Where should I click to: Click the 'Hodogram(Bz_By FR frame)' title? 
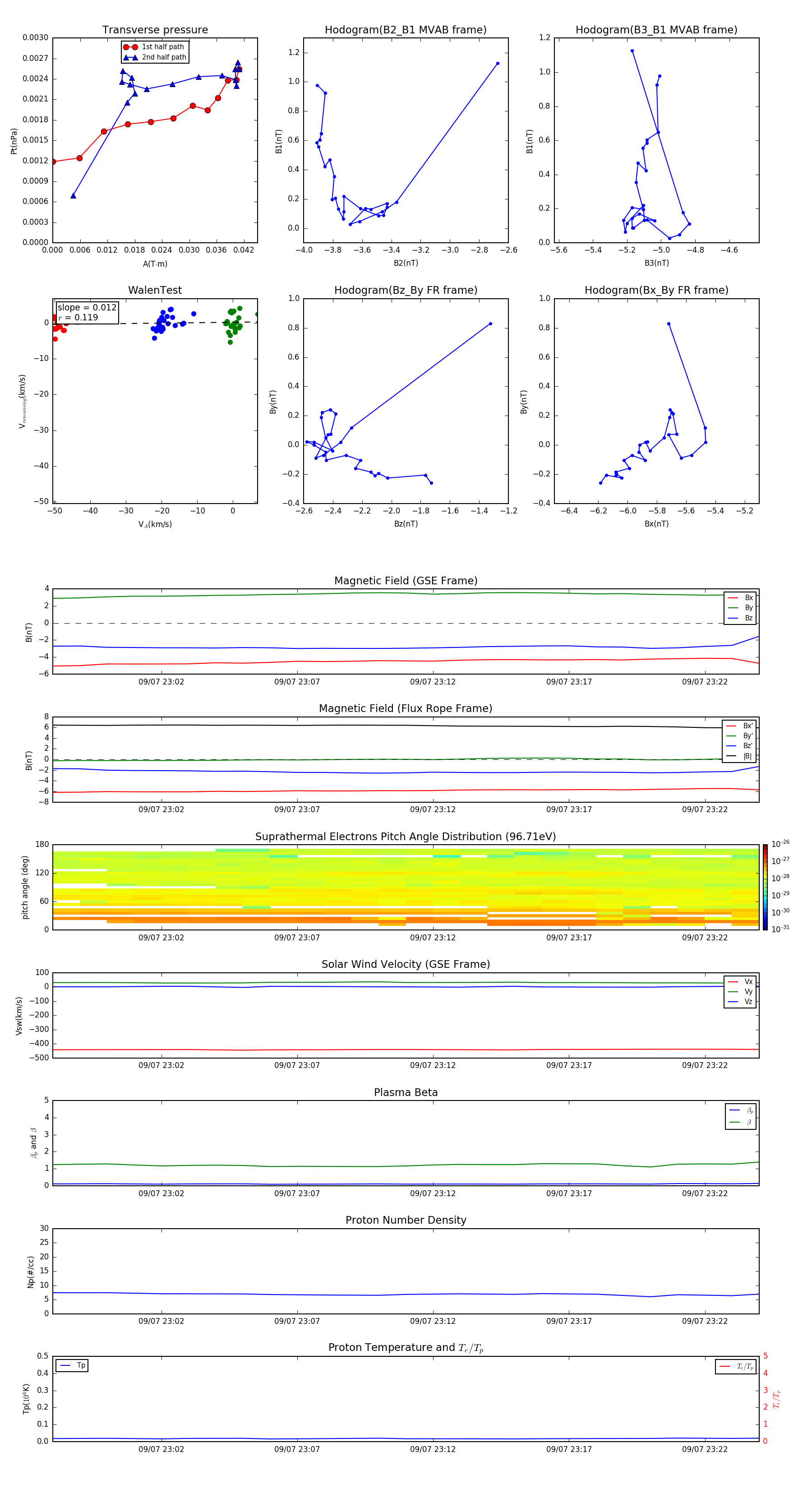point(406,290)
